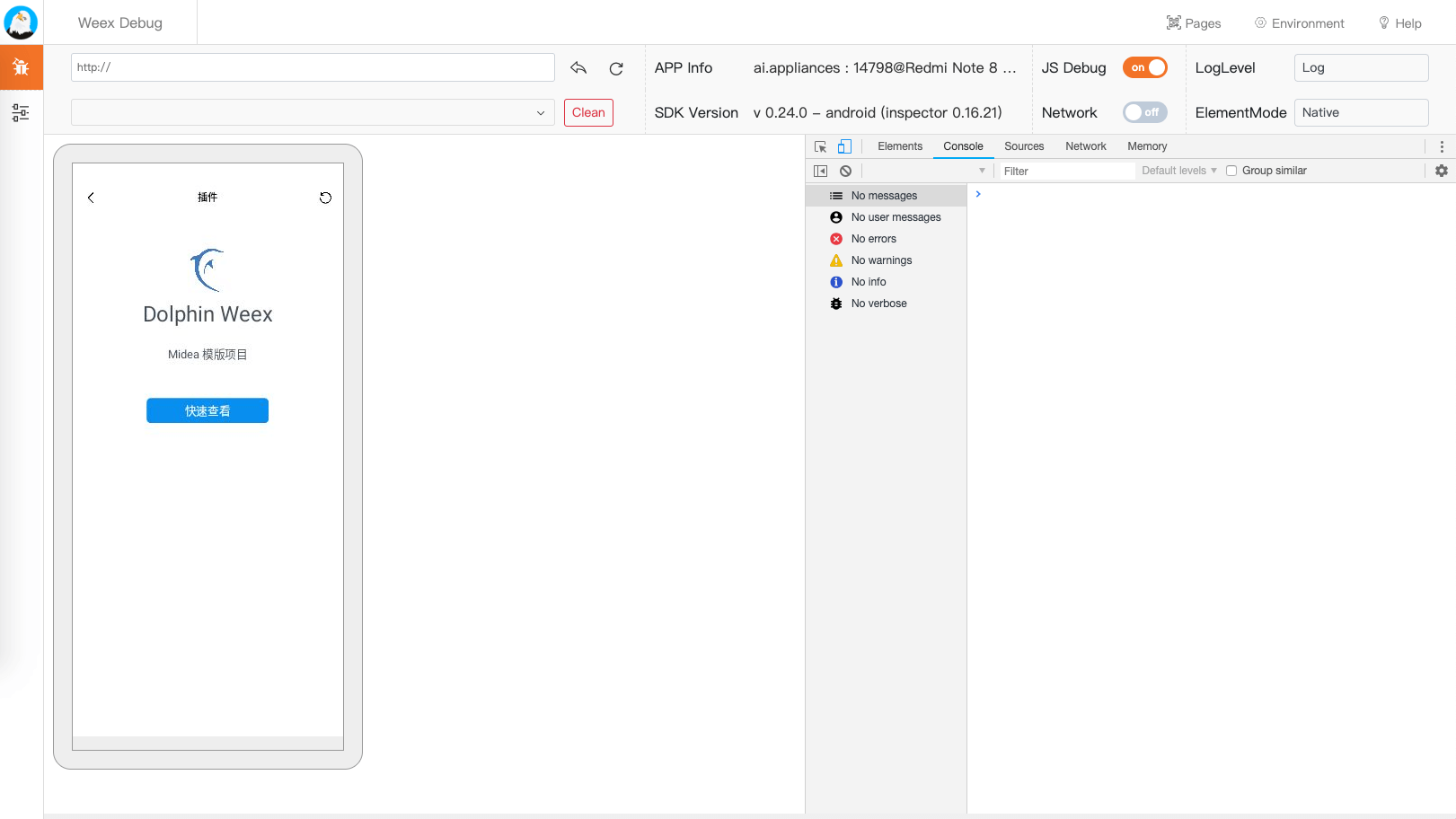Screen dimensions: 1456x819
Task: Focus the http:// URL input field
Action: point(313,67)
